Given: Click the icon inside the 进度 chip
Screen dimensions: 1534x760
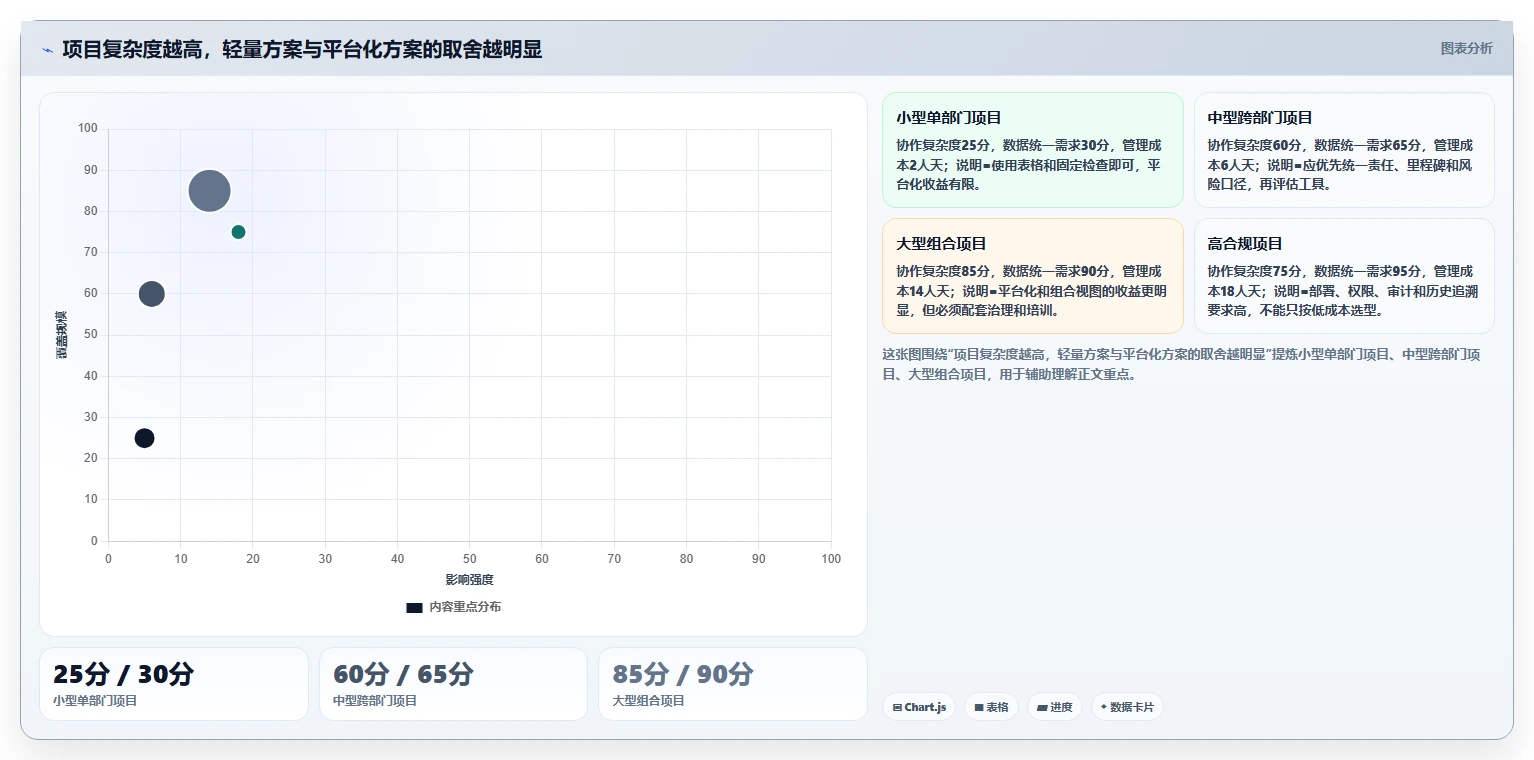Looking at the screenshot, I should pos(1043,707).
